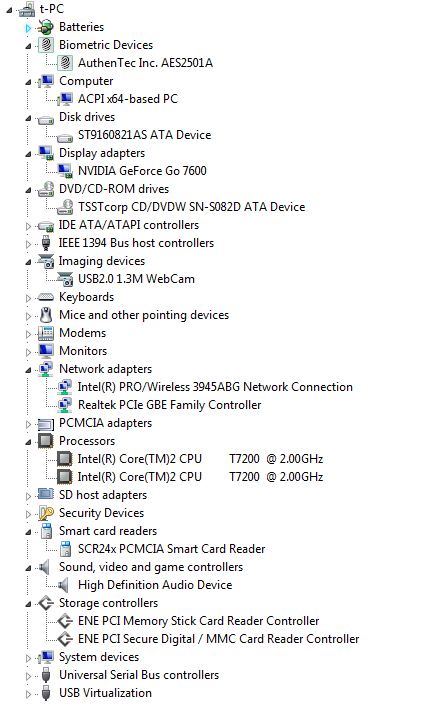Click the USB2.0 1.3M WebCam icon
The width and height of the screenshot is (438, 722).
[65, 279]
